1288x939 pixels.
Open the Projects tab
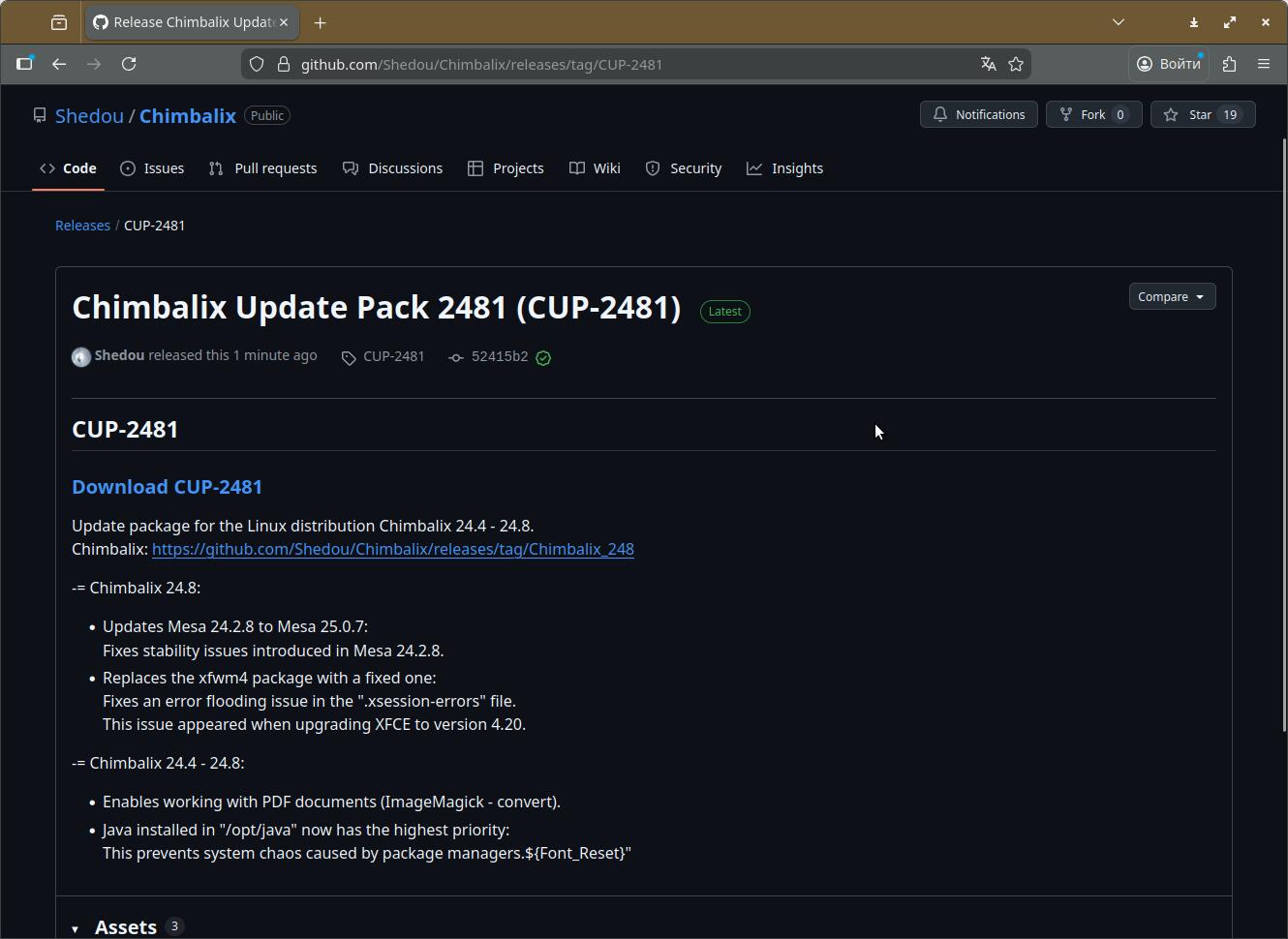point(506,168)
